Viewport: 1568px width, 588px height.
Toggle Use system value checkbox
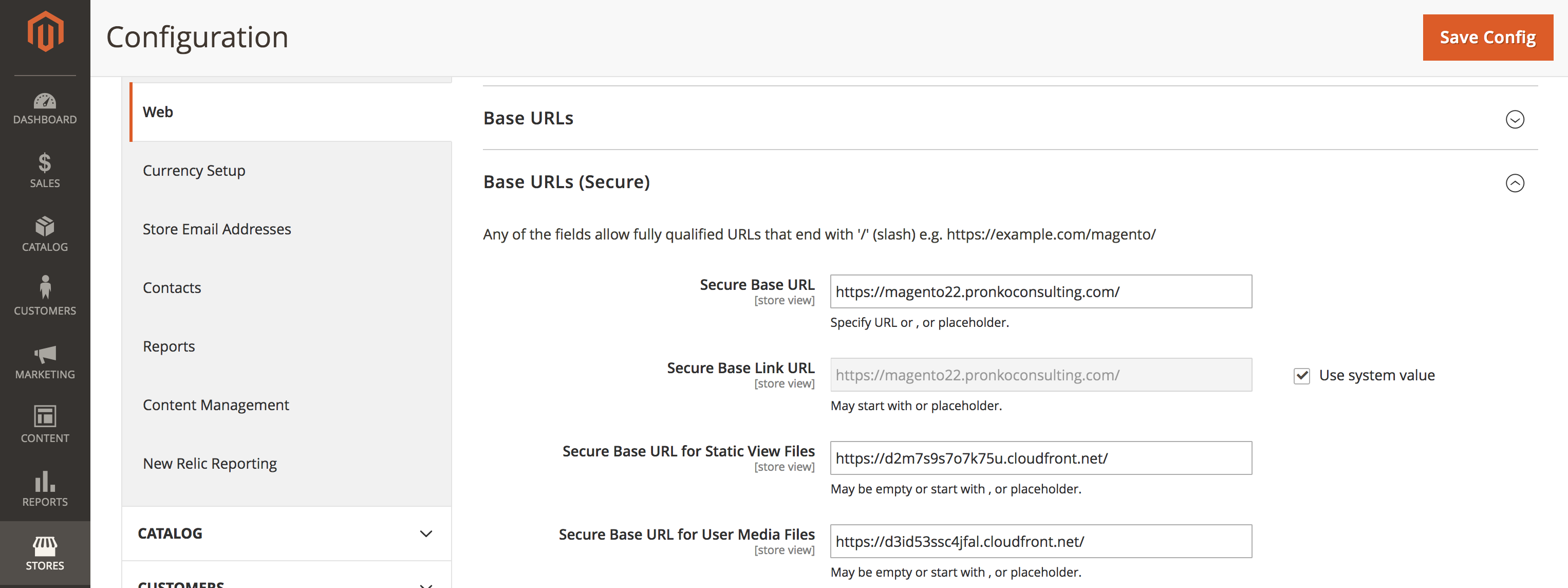1301,374
